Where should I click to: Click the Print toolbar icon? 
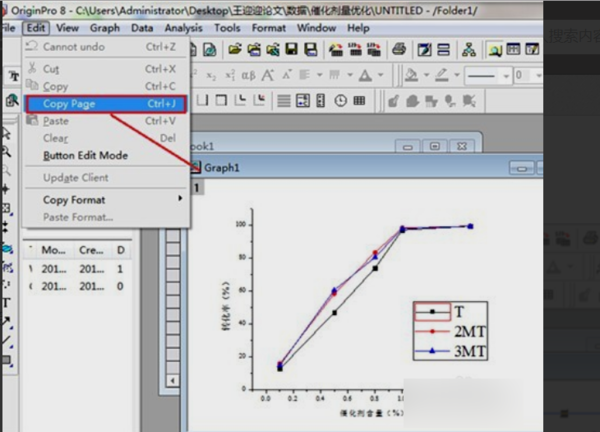click(399, 49)
